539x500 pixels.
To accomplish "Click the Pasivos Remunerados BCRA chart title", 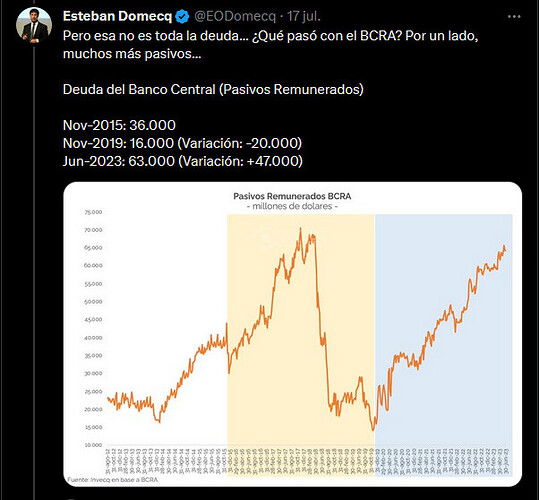I will 292,196.
